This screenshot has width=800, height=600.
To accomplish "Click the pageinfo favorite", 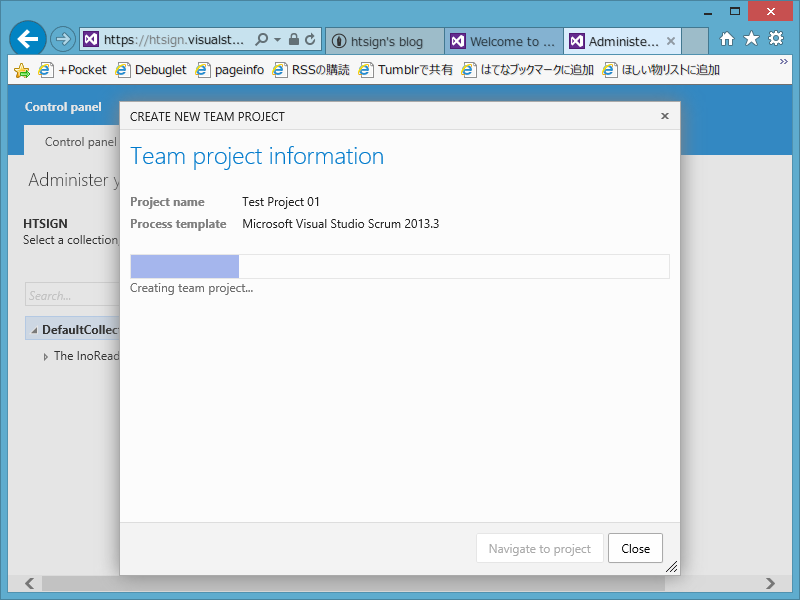I will (x=230, y=70).
